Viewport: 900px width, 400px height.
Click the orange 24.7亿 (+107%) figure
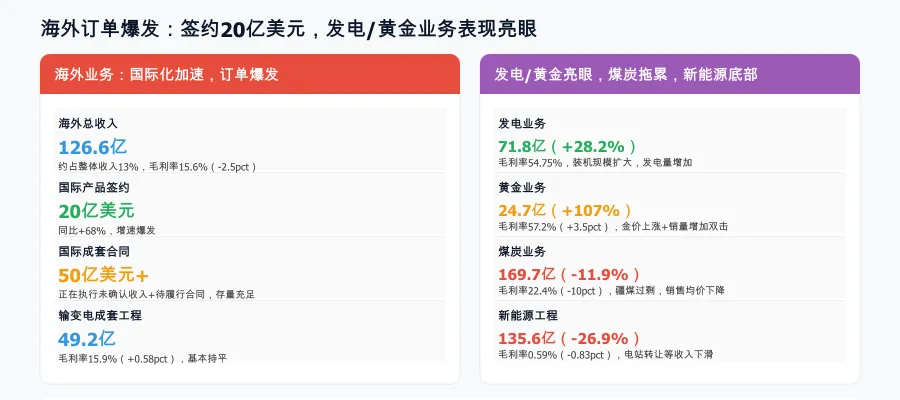point(565,210)
